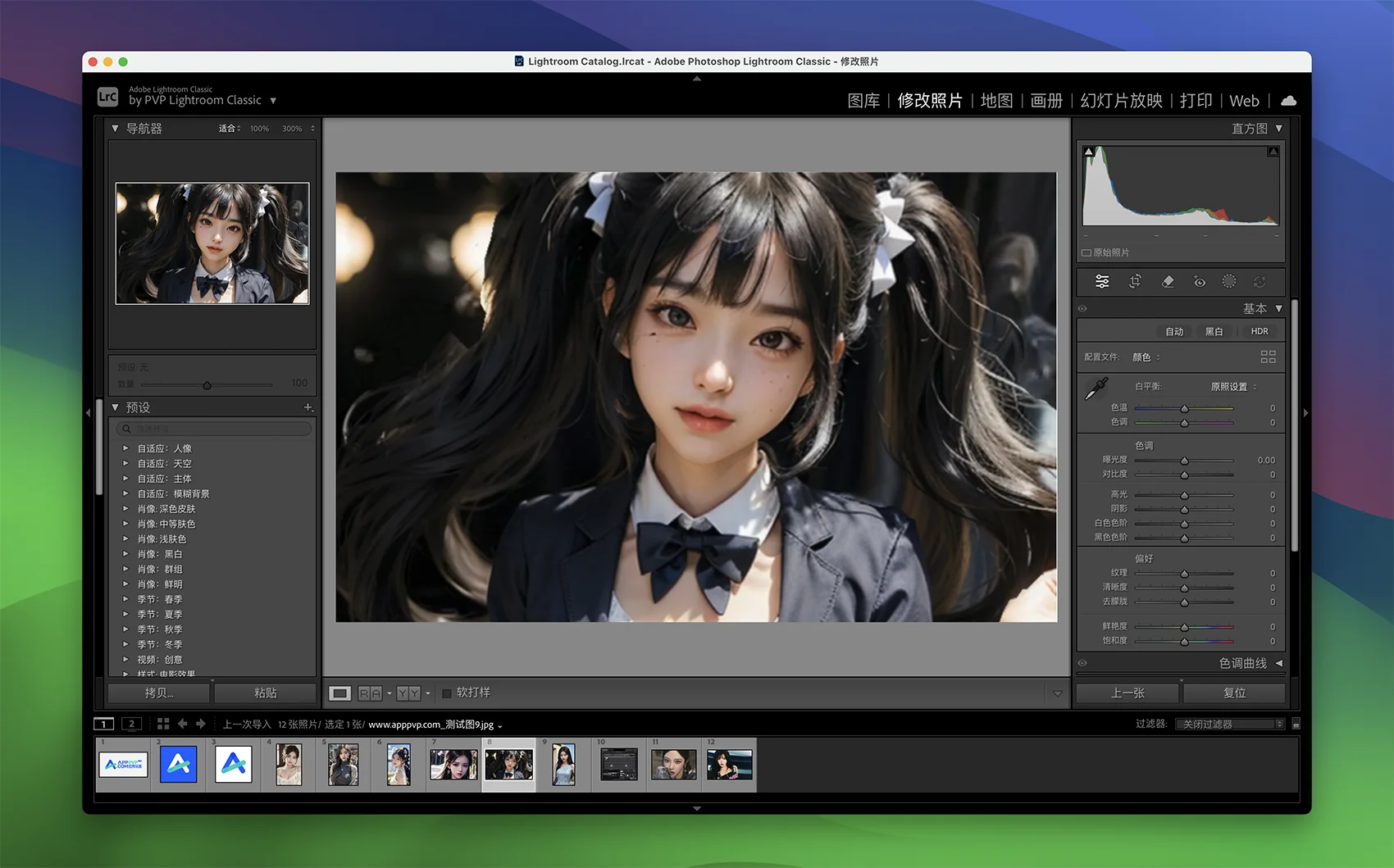The image size is (1394, 868).
Task: Choose the YY before/after view icon
Action: (x=408, y=693)
